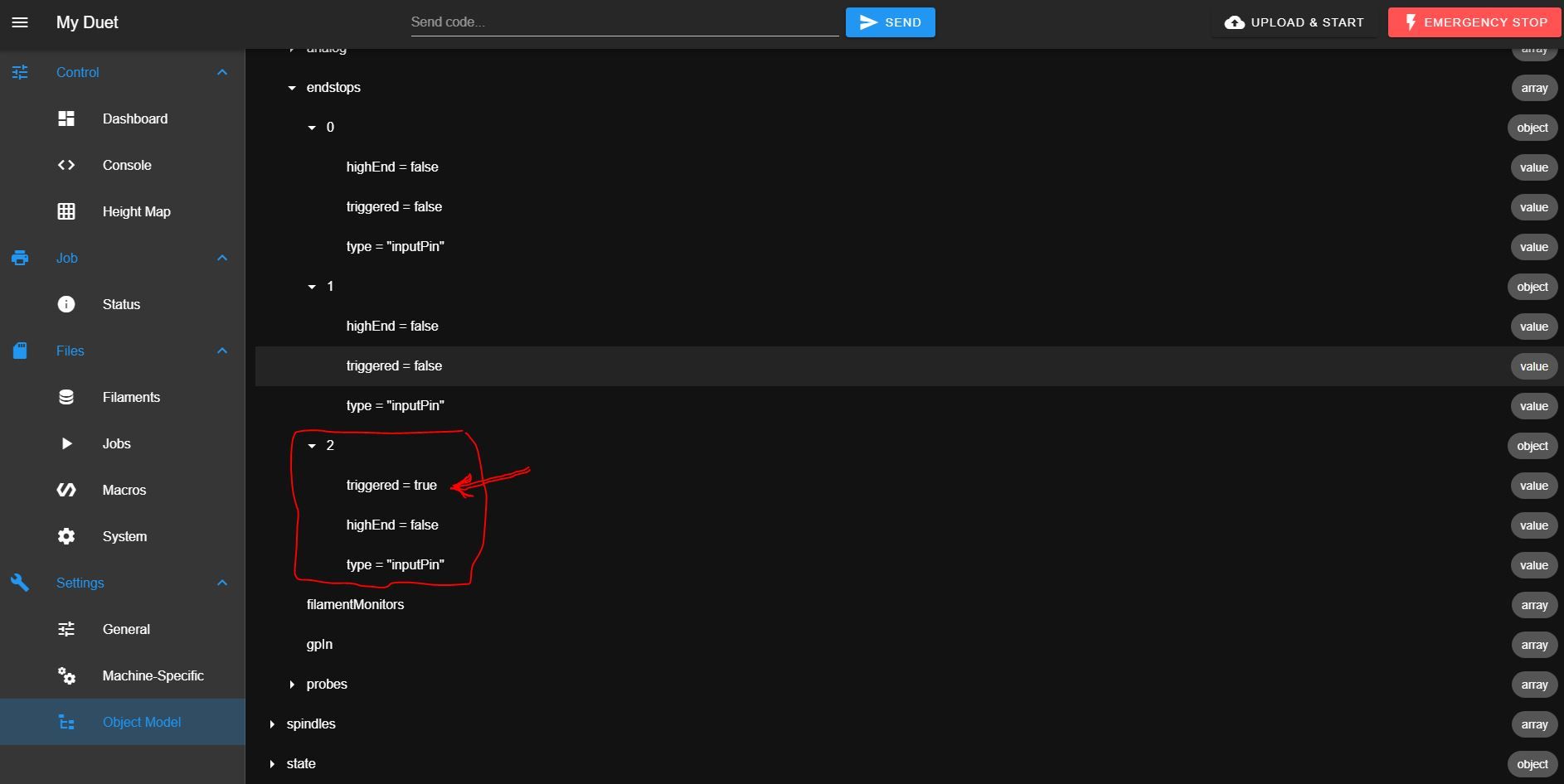This screenshot has height=784, width=1564.
Task: Select endstop 1 triggered = false row
Action: (x=910, y=366)
